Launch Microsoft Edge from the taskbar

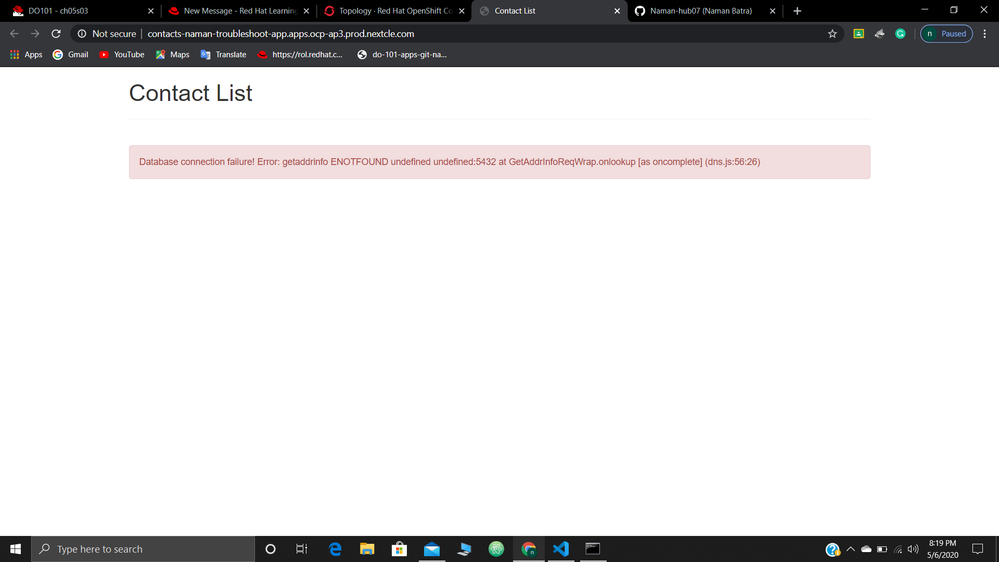point(335,549)
